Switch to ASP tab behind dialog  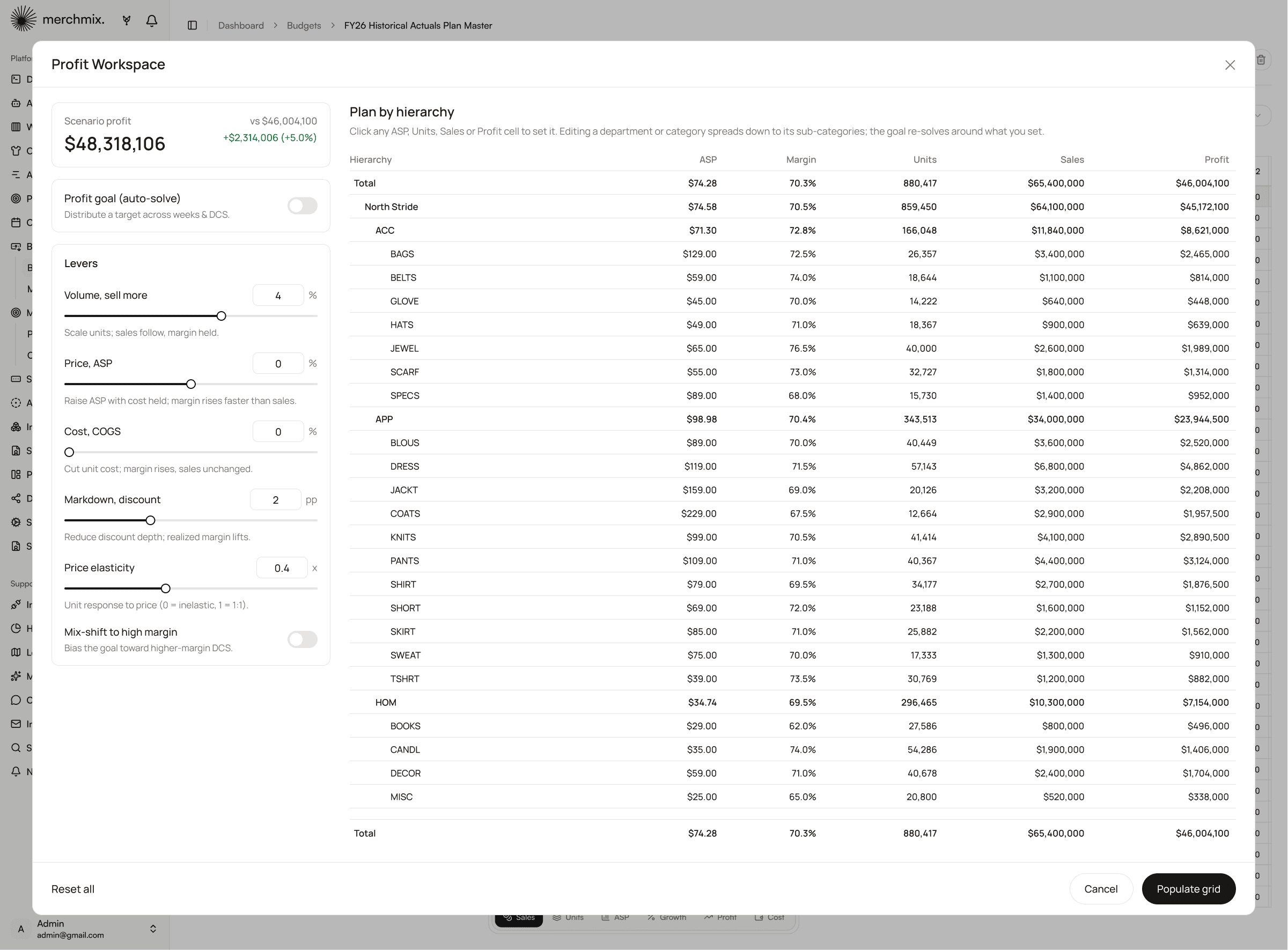pyautogui.click(x=615, y=917)
